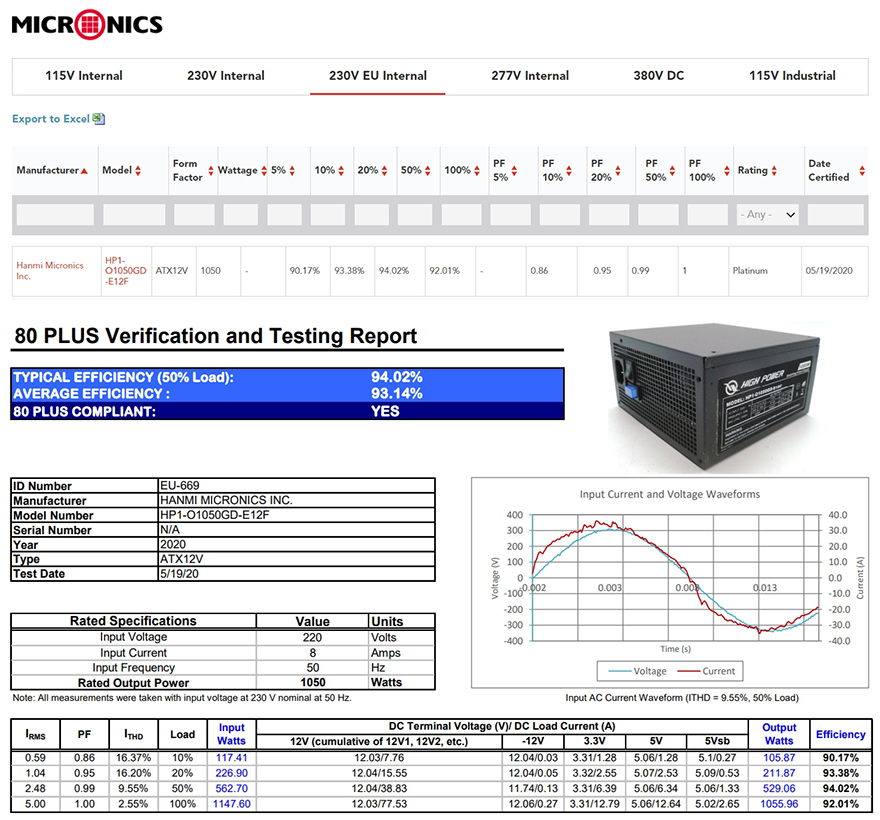The width and height of the screenshot is (880, 820).
Task: Click the 12.04/38.83 12V terminal value
Action: [x=379, y=789]
